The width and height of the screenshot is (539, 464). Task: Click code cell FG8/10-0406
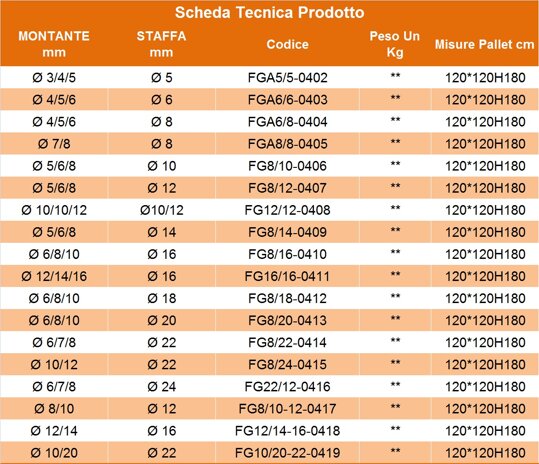tap(287, 166)
